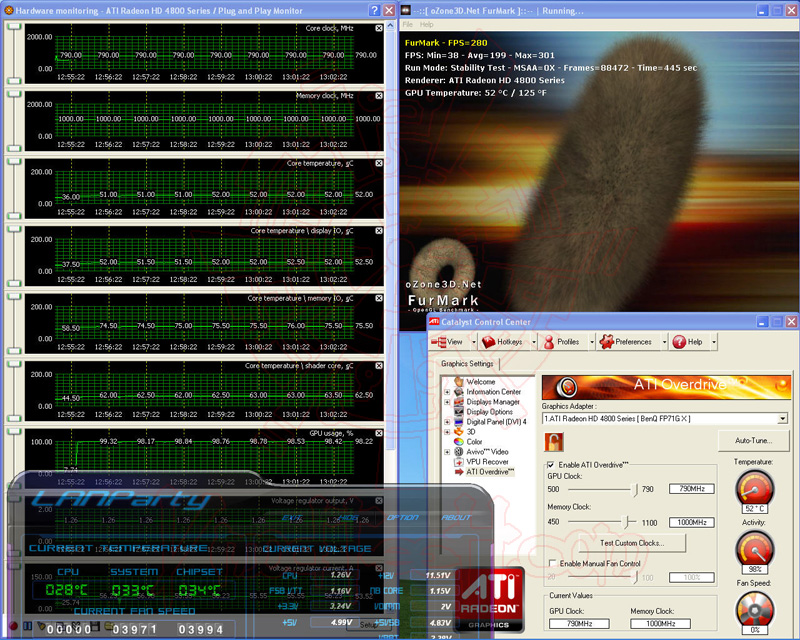Close the 'Core temperature, °C' graph
The width and height of the screenshot is (800, 640).
[x=379, y=163]
